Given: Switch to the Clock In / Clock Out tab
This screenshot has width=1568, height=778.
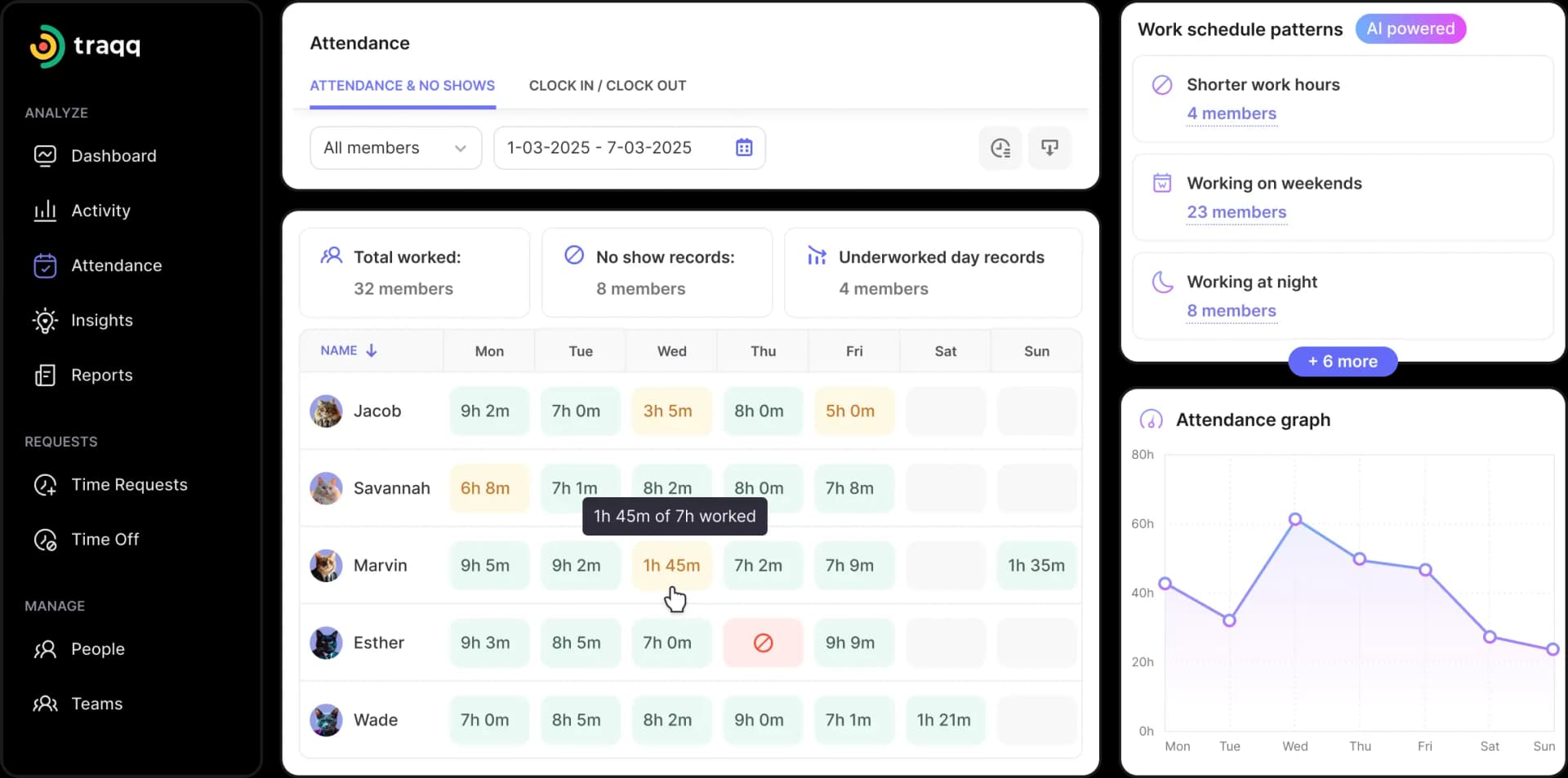Looking at the screenshot, I should click(x=607, y=85).
